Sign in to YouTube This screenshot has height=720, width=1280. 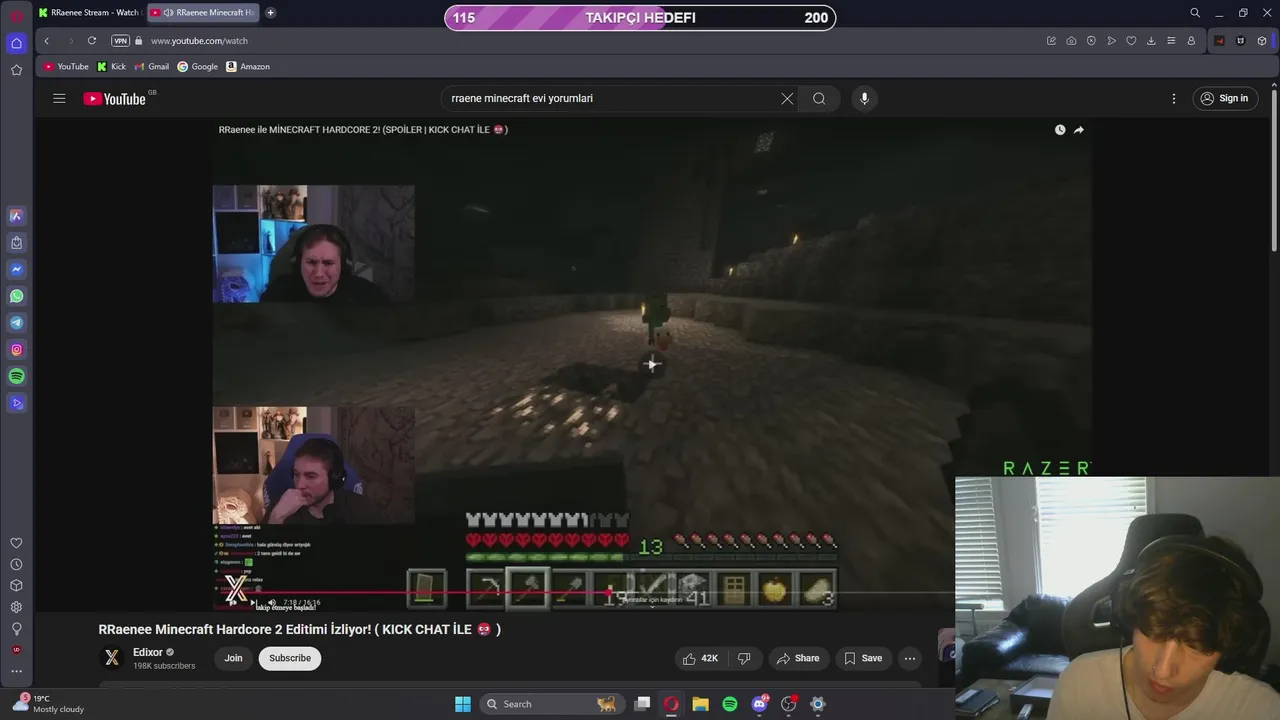point(1225,98)
